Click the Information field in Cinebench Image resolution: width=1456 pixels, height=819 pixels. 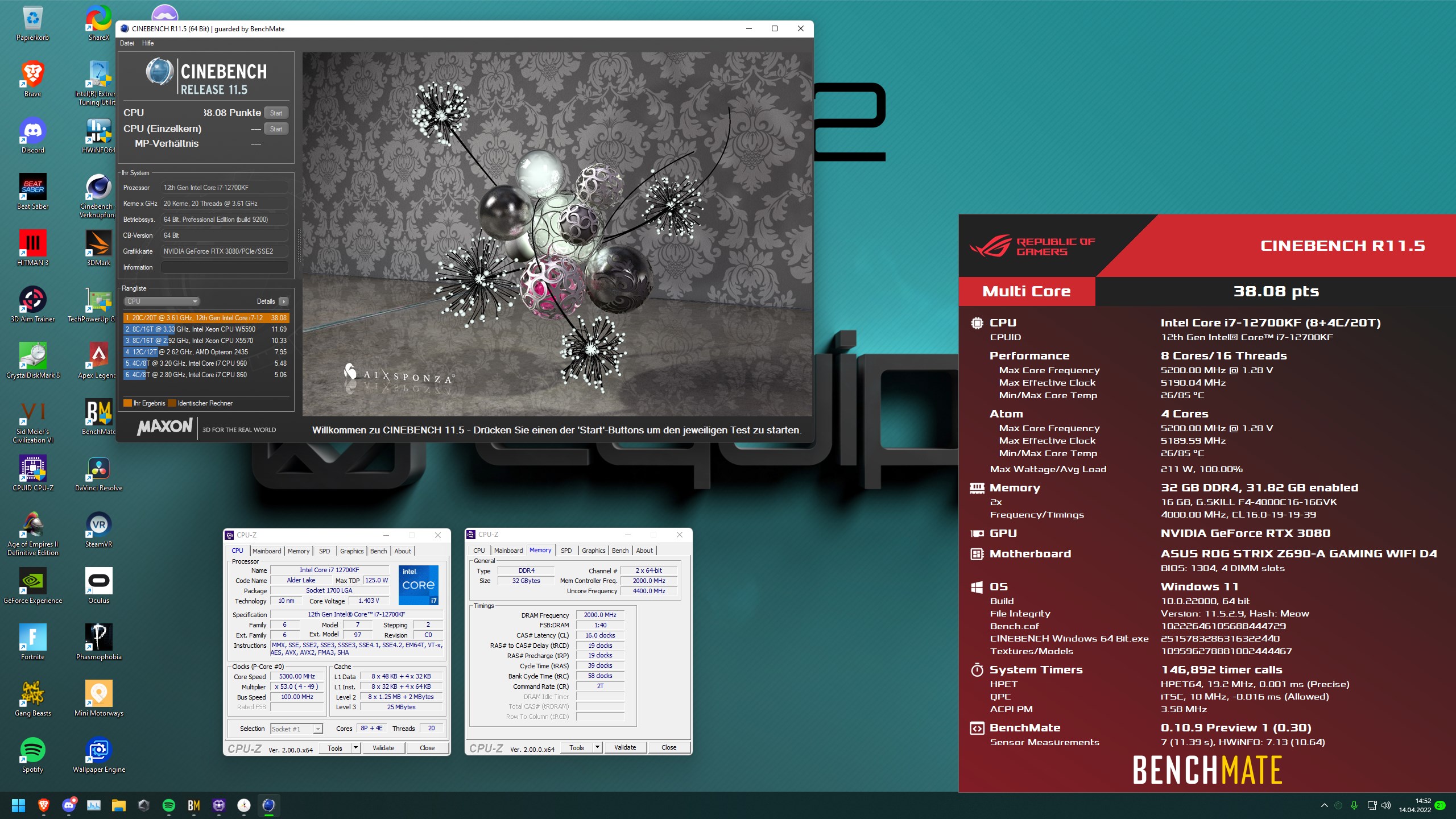pos(224,267)
